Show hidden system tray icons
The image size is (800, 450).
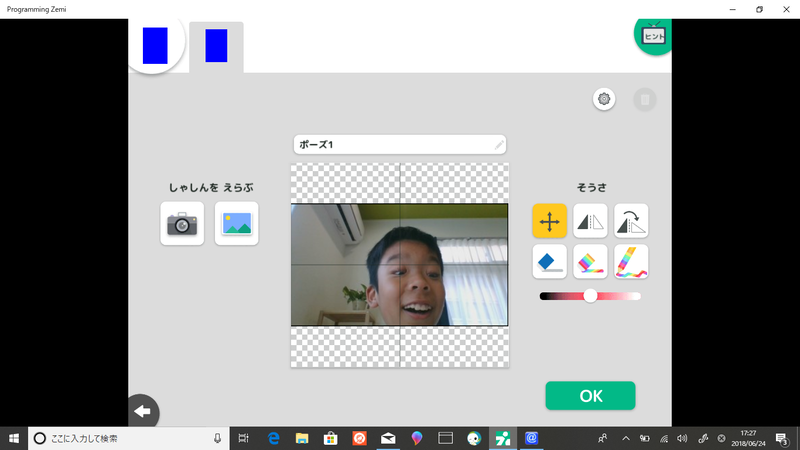coord(626,438)
